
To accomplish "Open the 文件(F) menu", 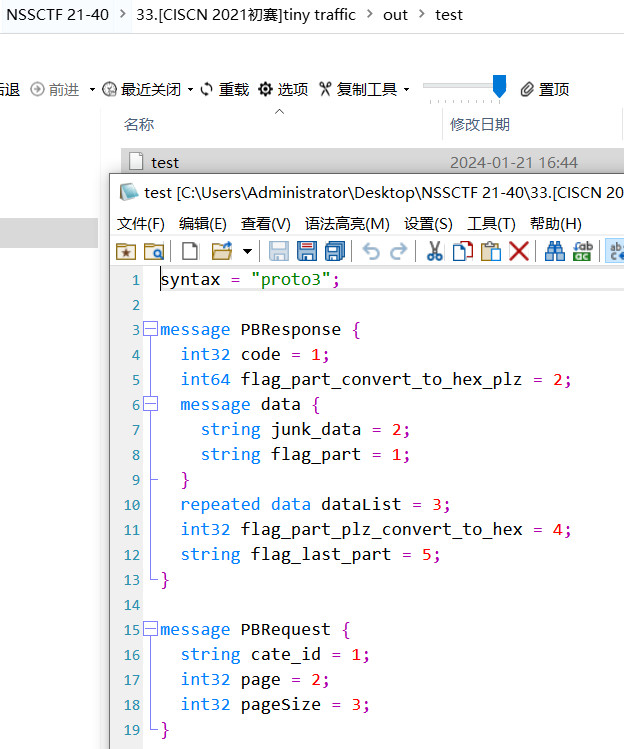I will (141, 224).
